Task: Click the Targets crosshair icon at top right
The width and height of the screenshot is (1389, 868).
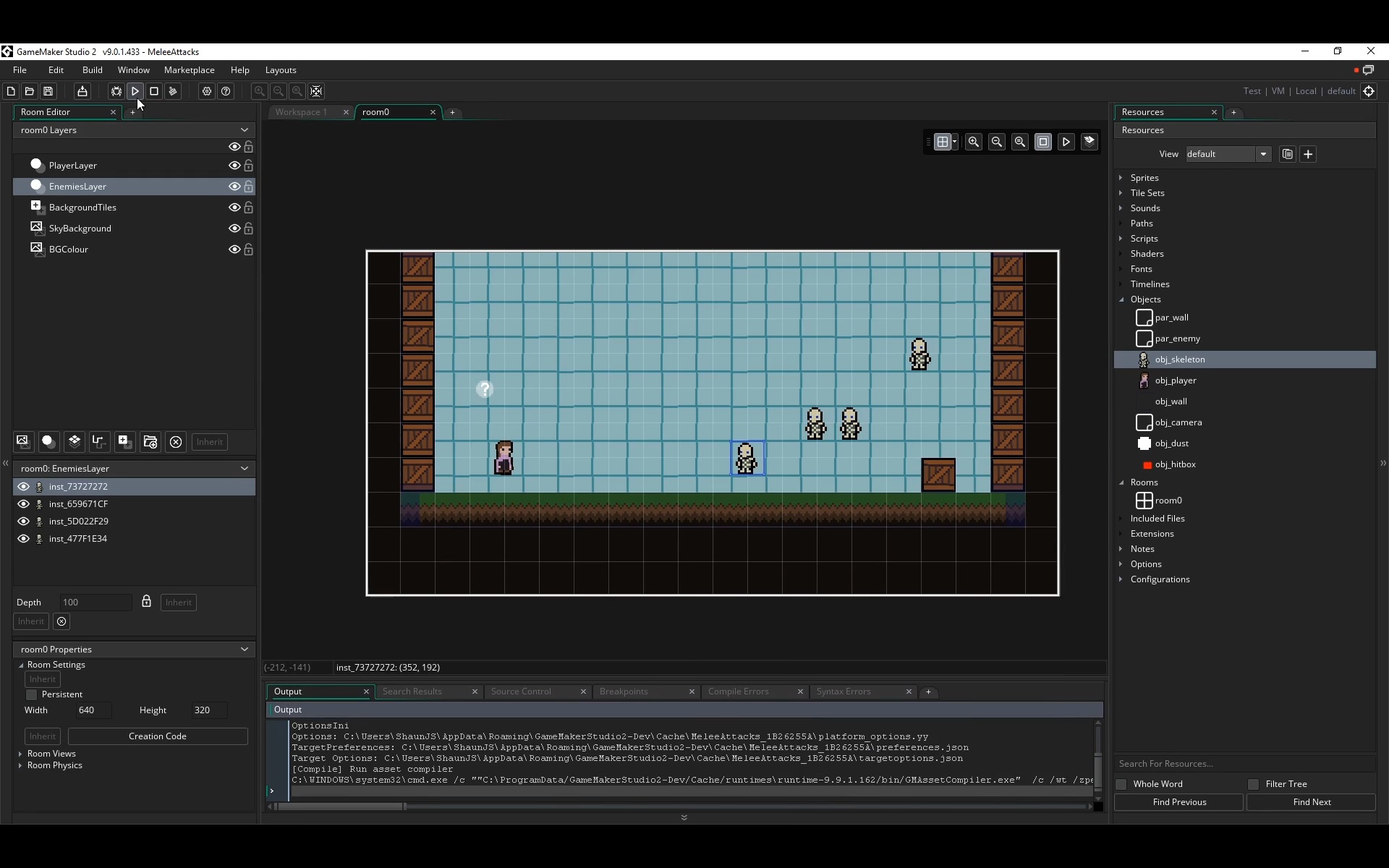Action: click(1369, 91)
